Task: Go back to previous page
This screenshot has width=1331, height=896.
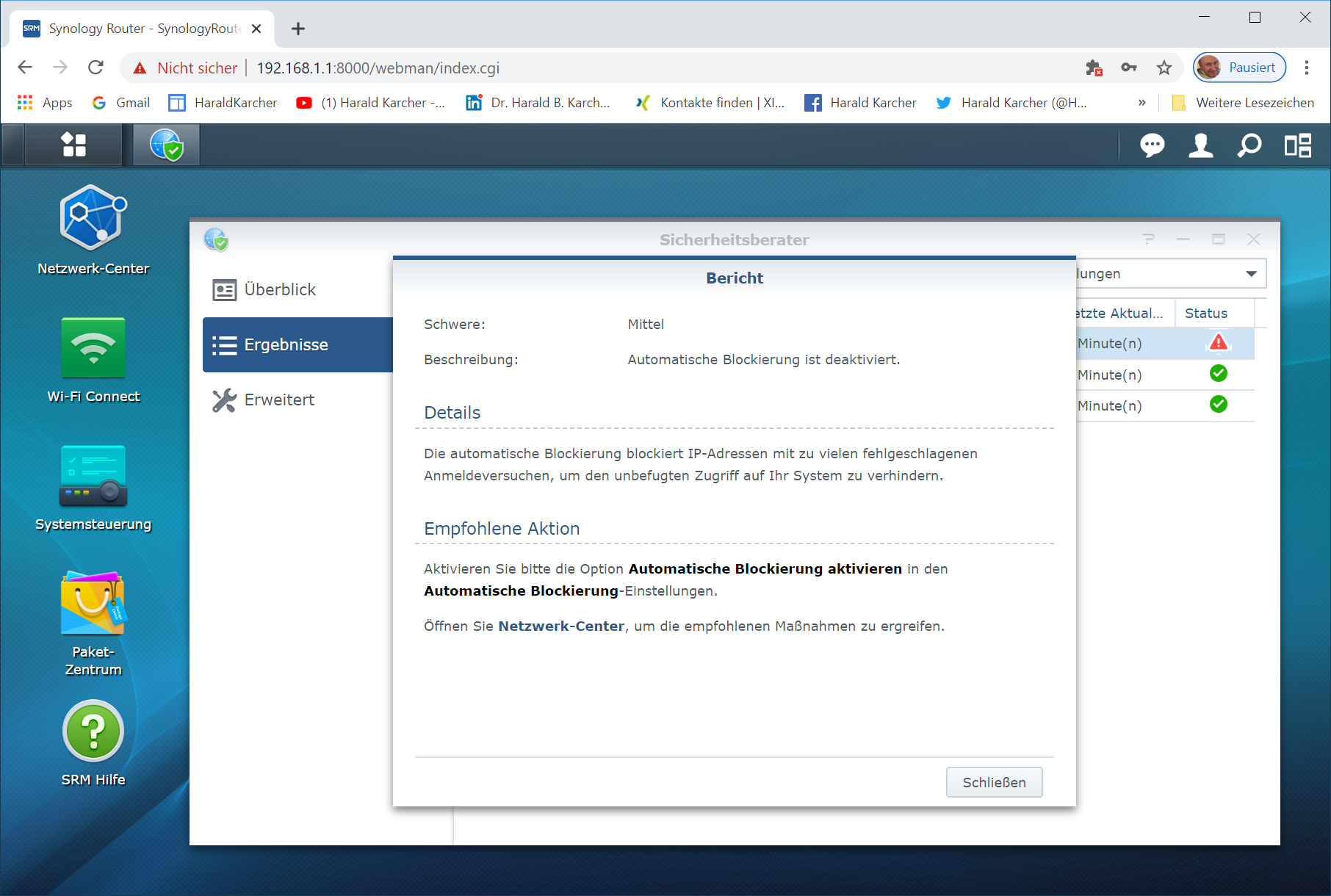Action: [x=25, y=68]
